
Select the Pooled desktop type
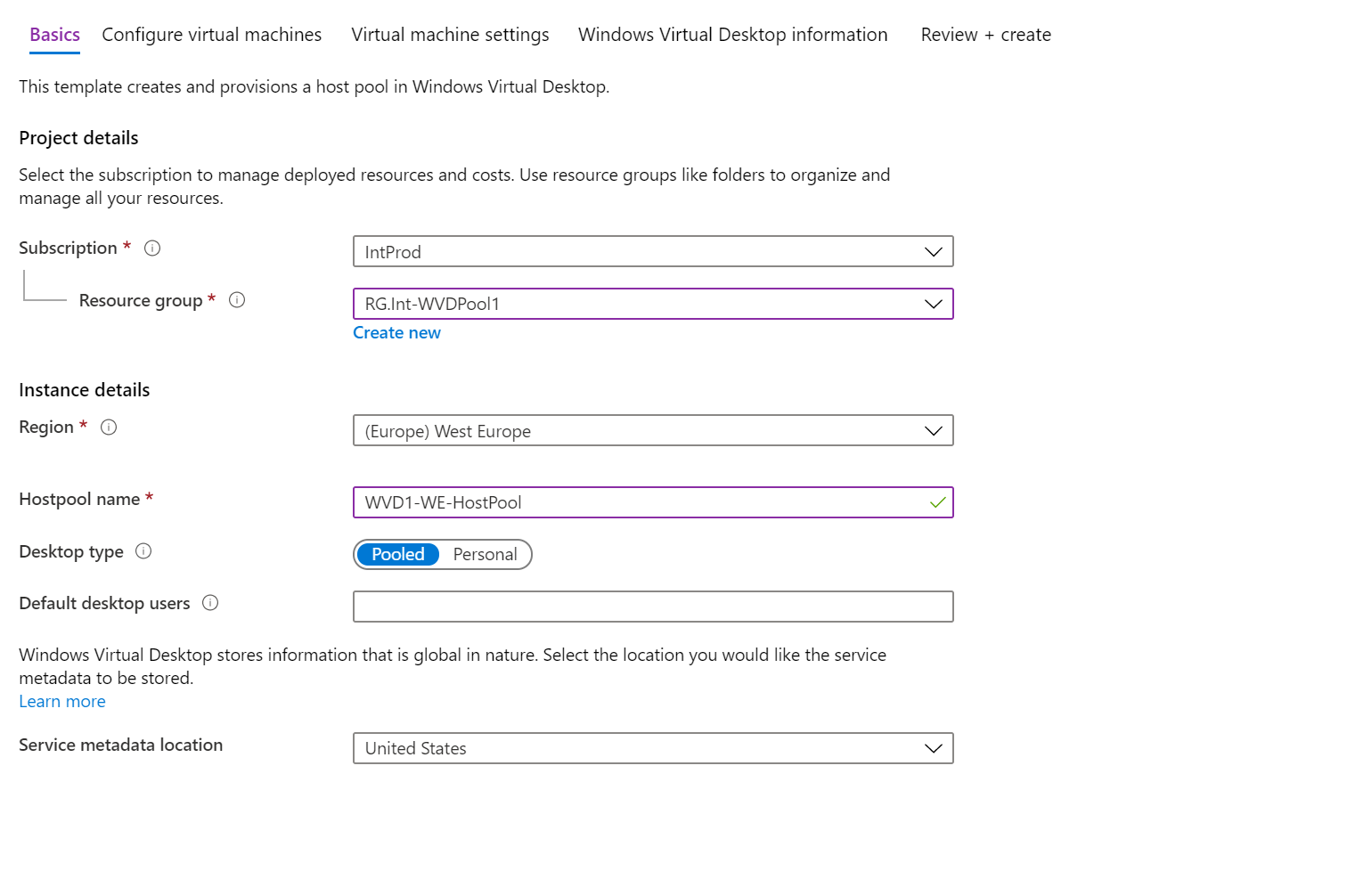coord(398,554)
